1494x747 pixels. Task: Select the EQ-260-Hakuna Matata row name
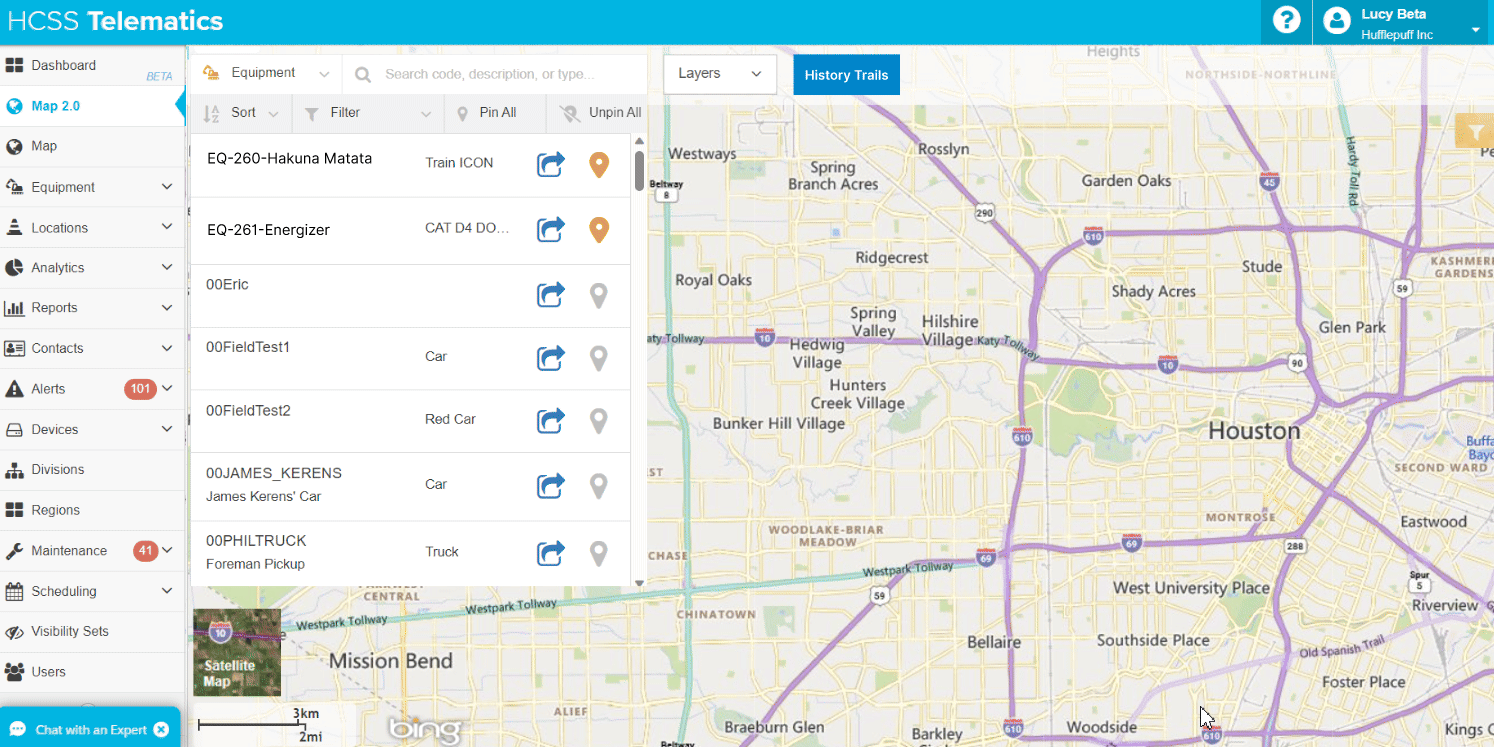[x=289, y=158]
